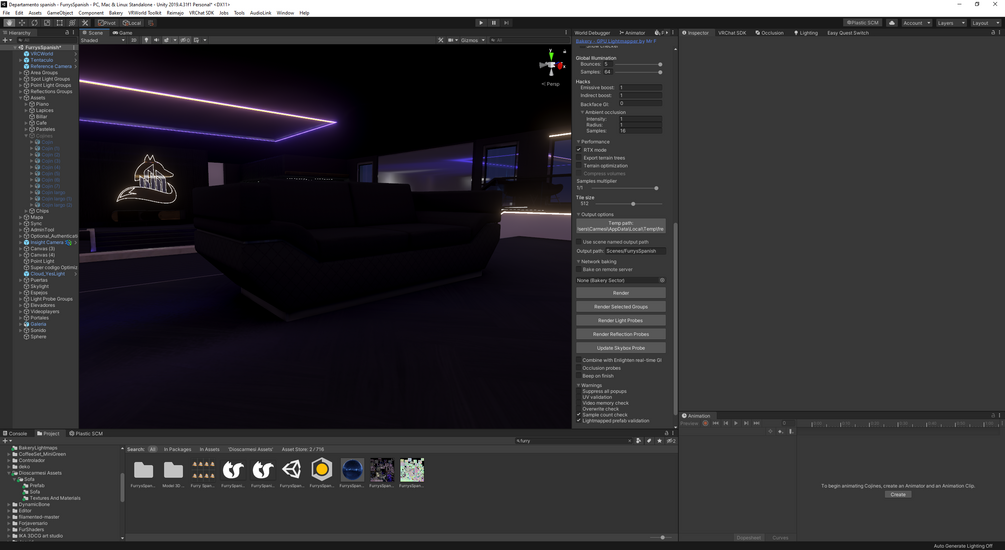Image resolution: width=1005 pixels, height=550 pixels.
Task: Toggle scene audio speaker icon
Action: [156, 40]
